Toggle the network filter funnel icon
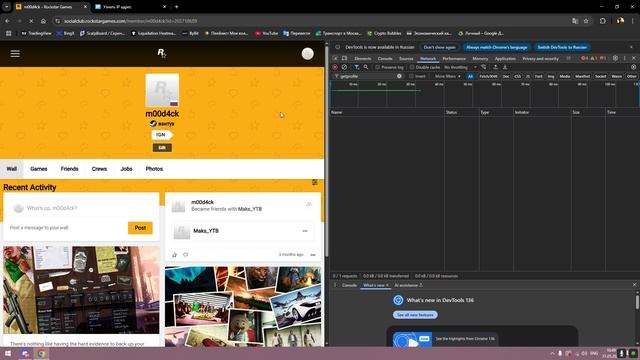Screen dimensions: 640x360 coord(357,67)
